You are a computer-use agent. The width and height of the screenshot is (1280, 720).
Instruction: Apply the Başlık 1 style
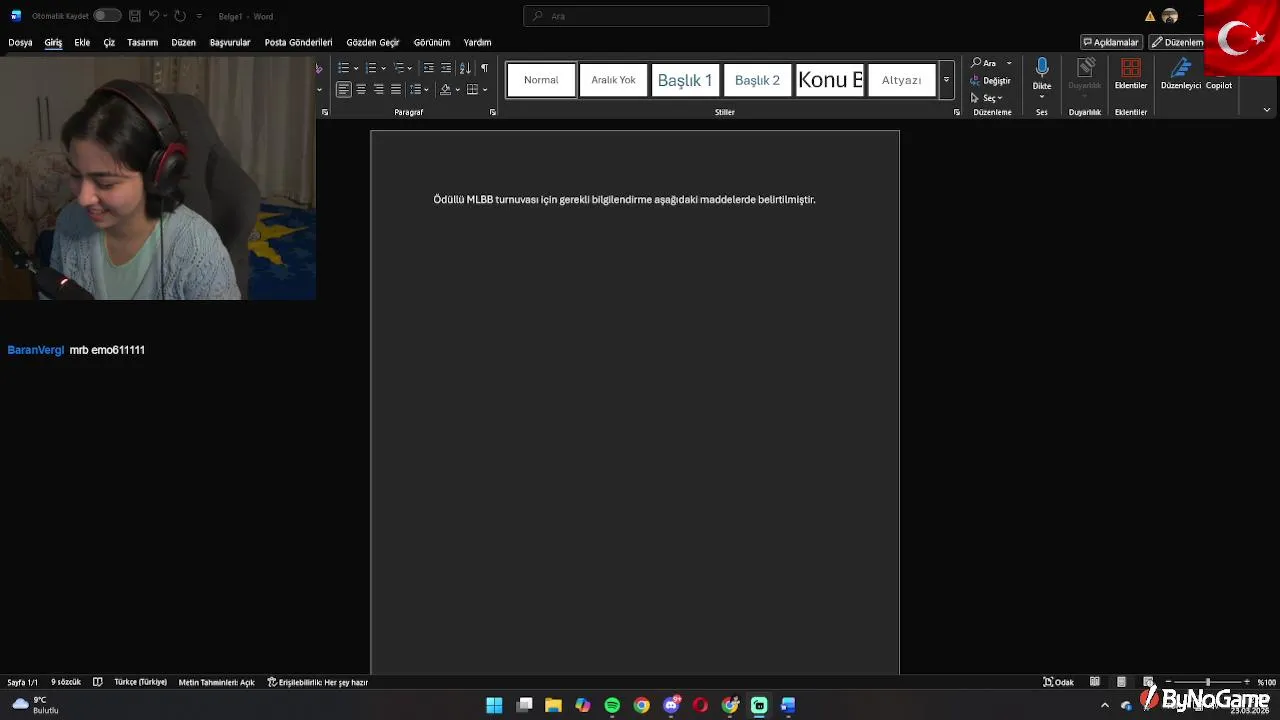[x=685, y=80]
